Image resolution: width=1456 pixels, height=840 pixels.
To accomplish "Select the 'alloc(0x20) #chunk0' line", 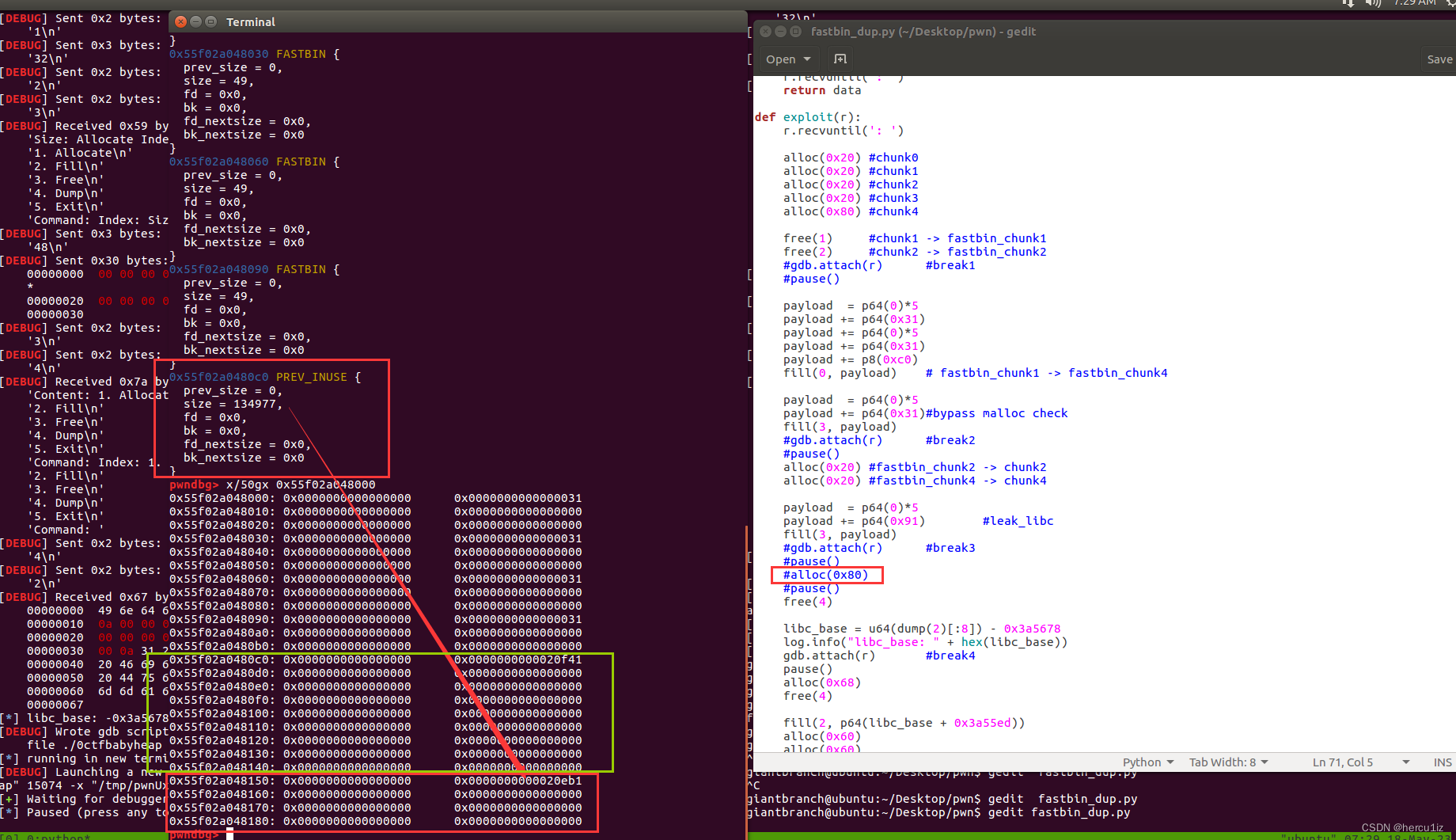I will click(851, 158).
